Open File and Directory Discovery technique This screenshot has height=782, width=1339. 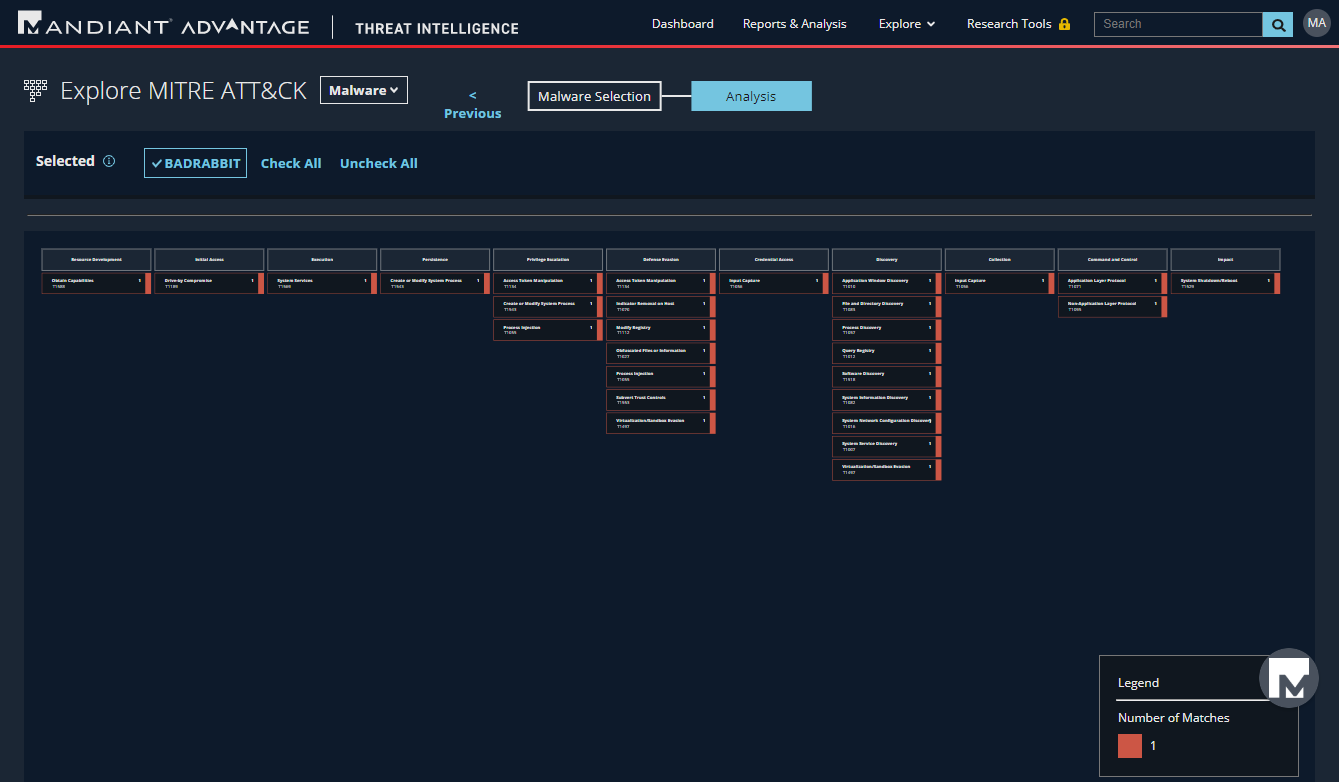[887, 306]
